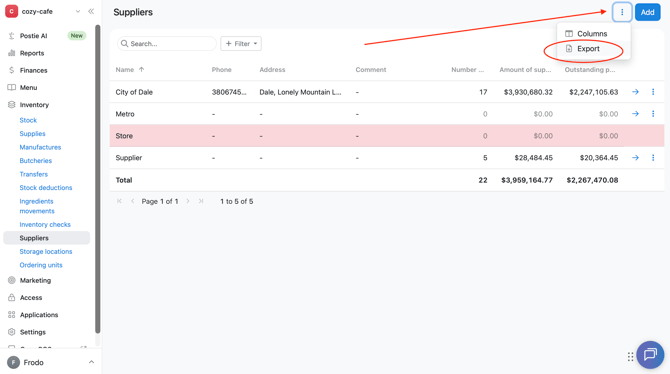This screenshot has height=374, width=670.
Task: Choose Columns from the dropdown menu
Action: 593,33
